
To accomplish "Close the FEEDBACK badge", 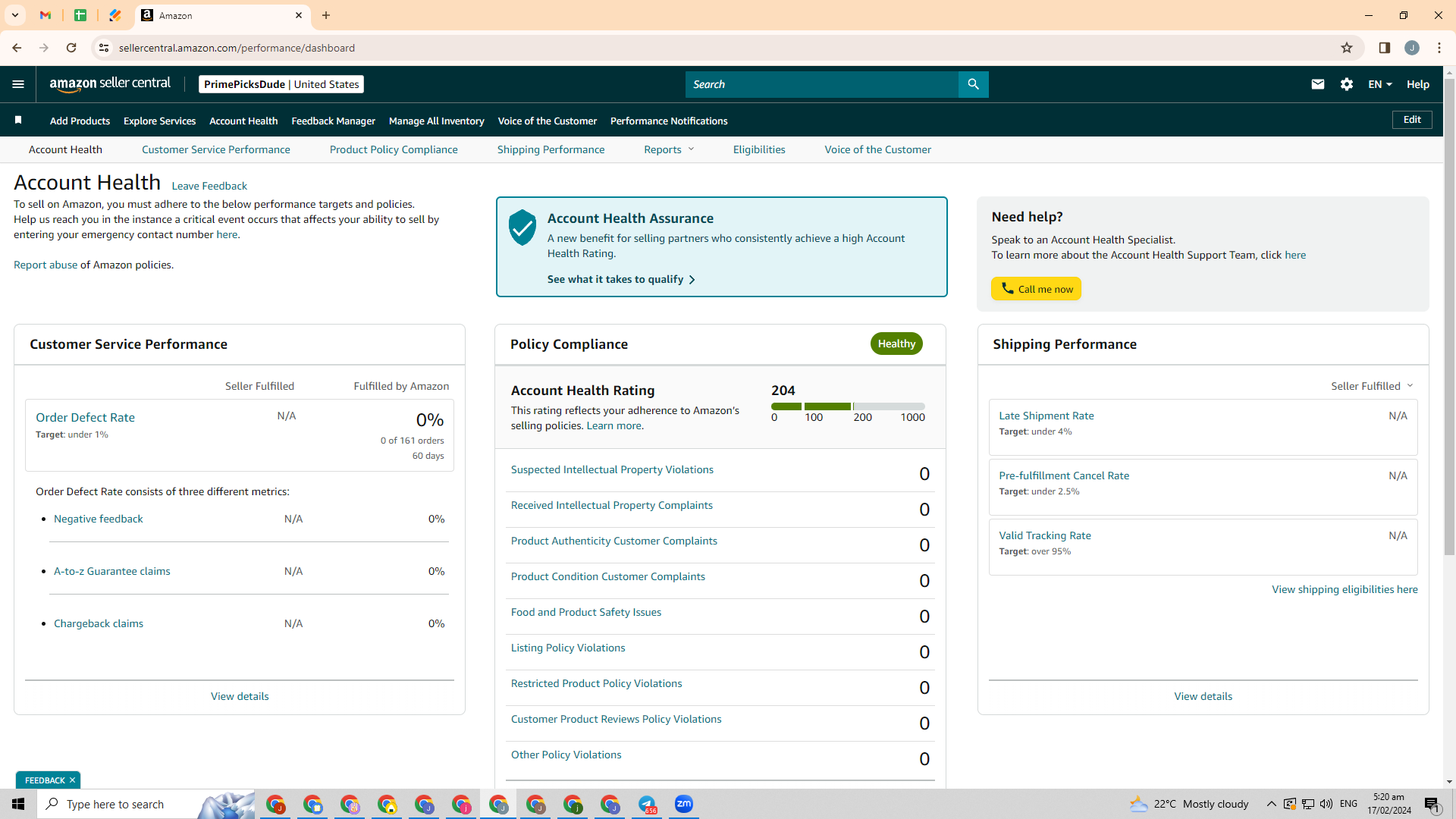I will point(73,780).
